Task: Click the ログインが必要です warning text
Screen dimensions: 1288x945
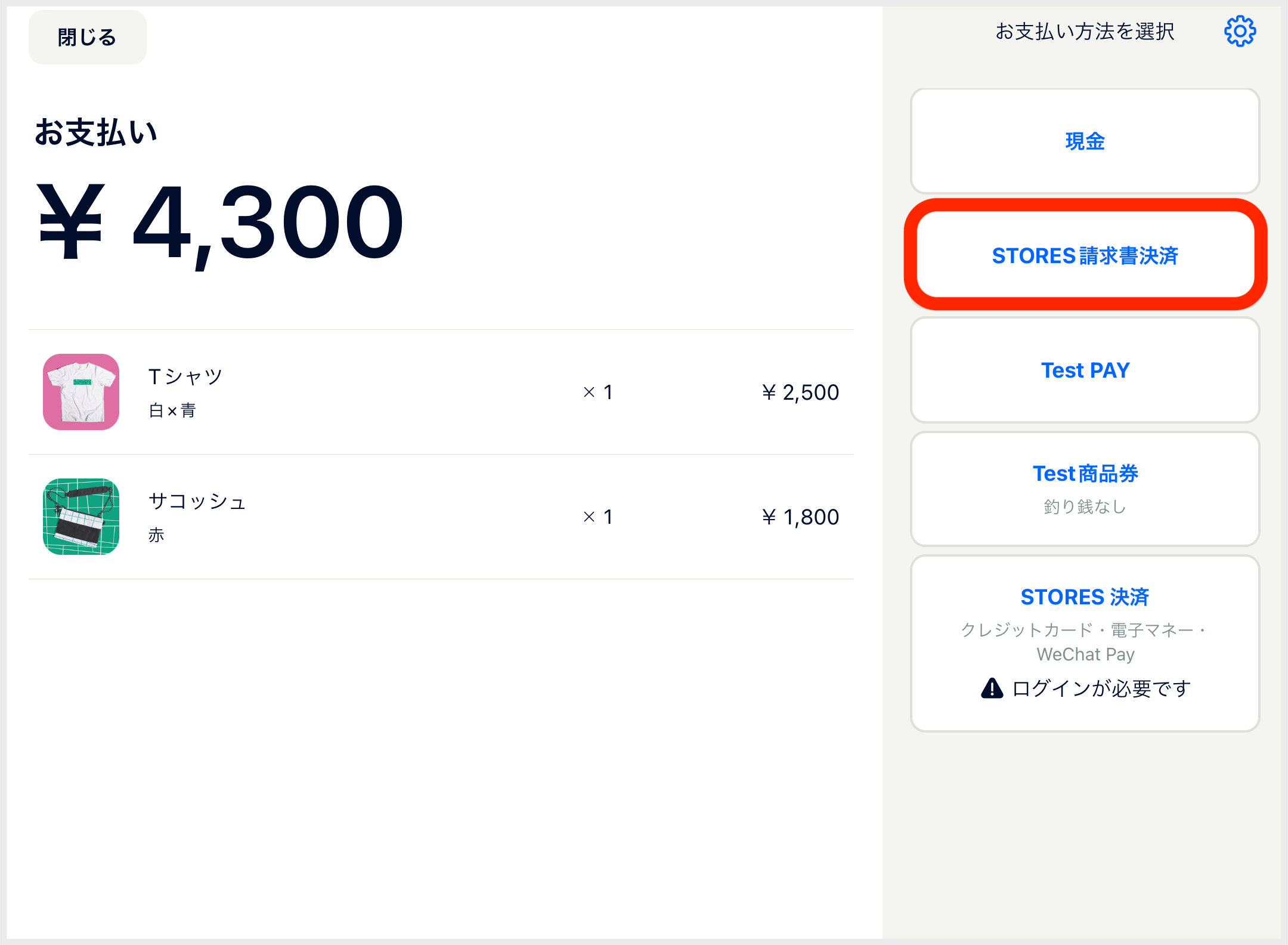Action: (x=1101, y=688)
